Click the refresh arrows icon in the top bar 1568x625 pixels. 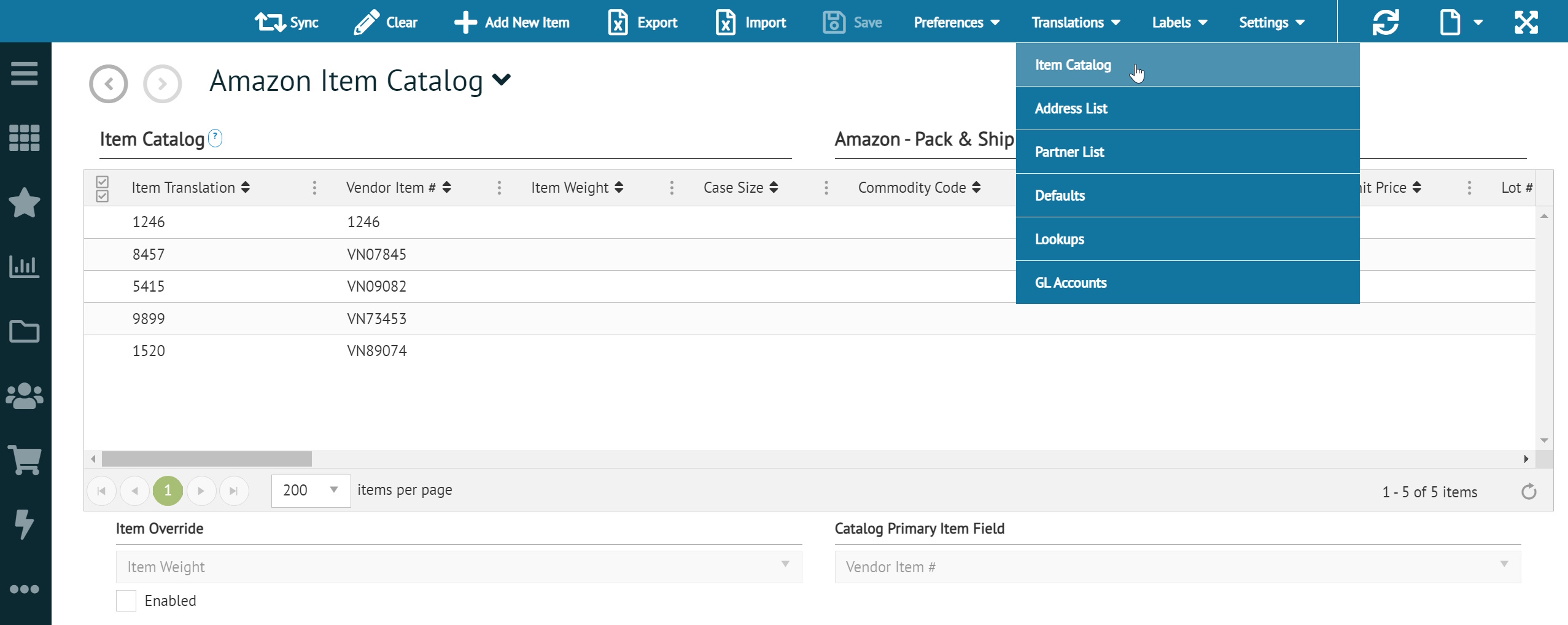pyautogui.click(x=1386, y=23)
